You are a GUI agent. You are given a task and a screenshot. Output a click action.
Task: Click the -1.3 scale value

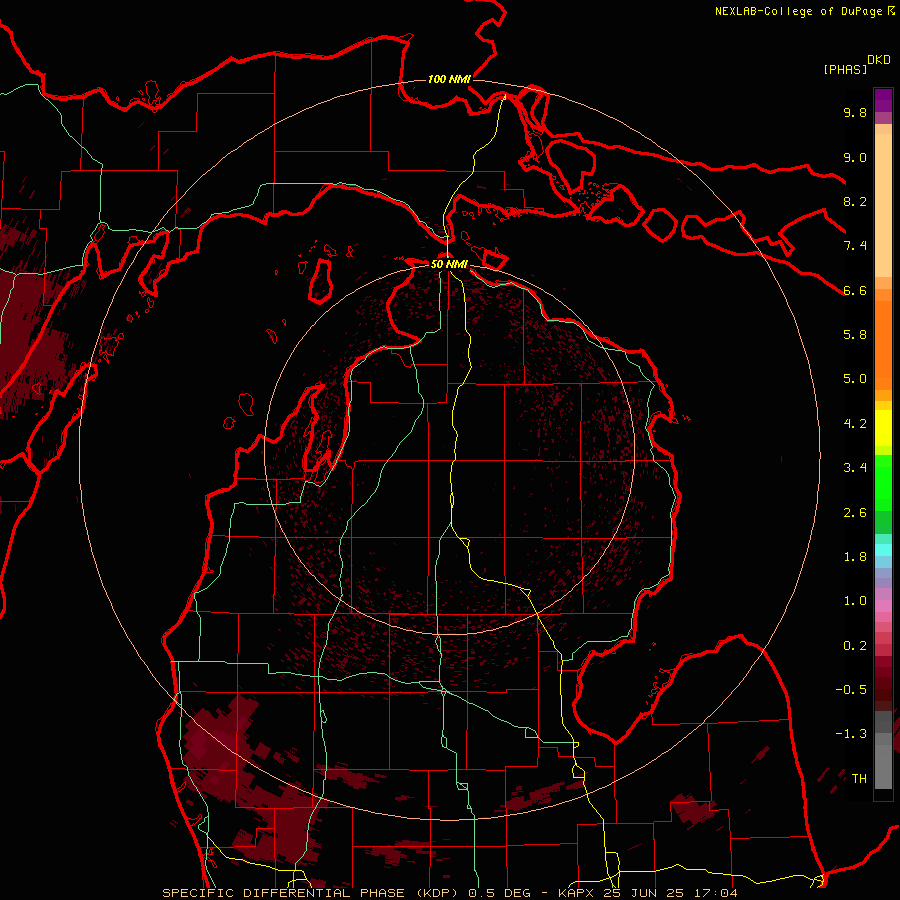click(x=851, y=734)
